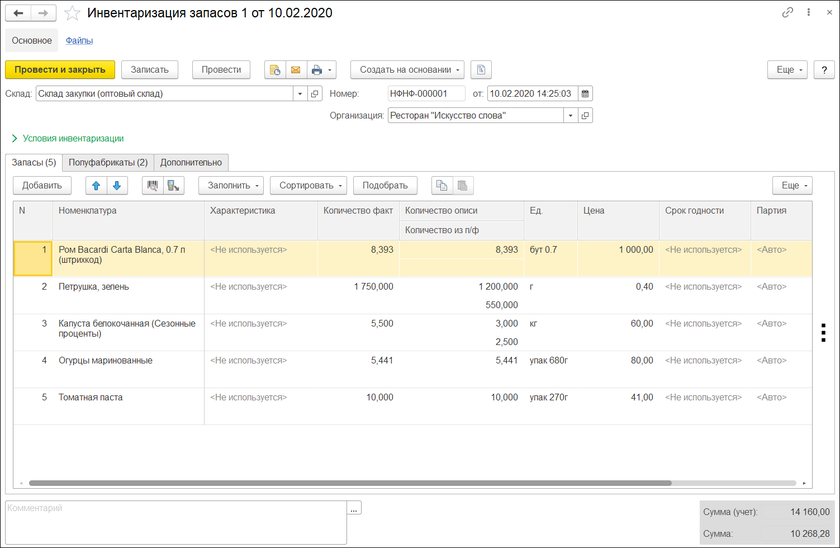Click the question mark help button
The height and width of the screenshot is (548, 840).
(824, 70)
